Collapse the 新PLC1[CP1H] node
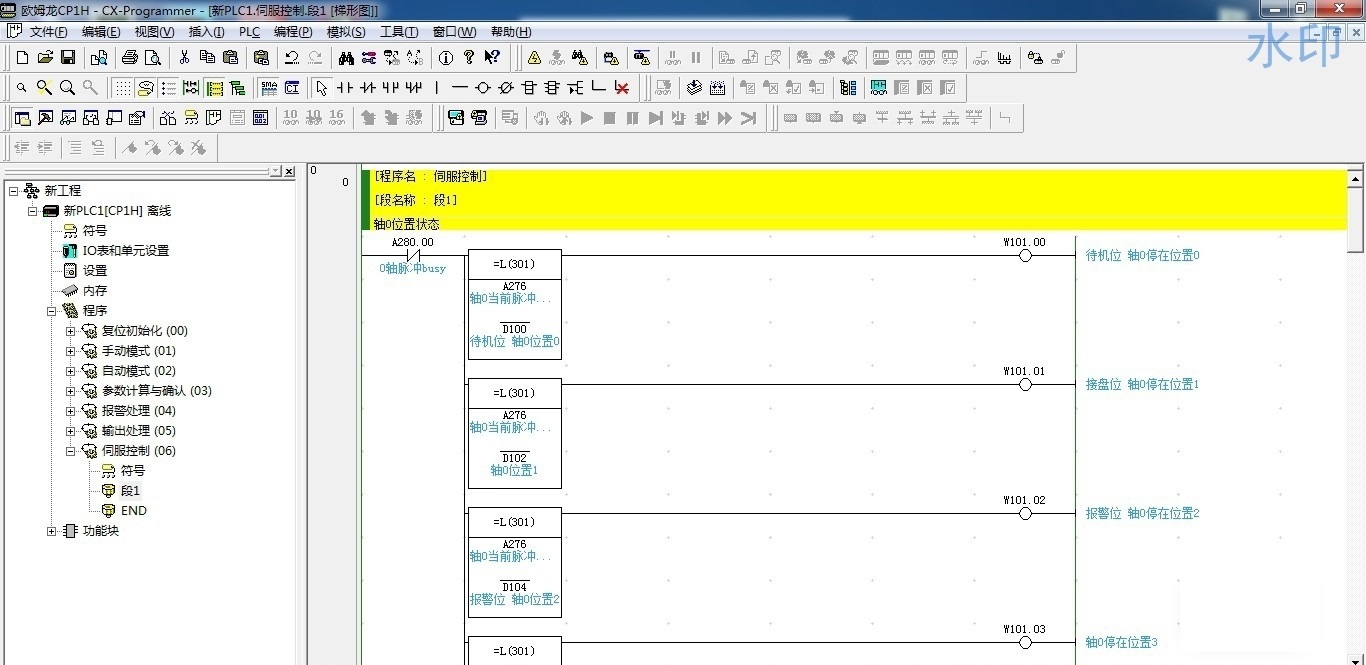This screenshot has width=1366, height=665. (32, 211)
